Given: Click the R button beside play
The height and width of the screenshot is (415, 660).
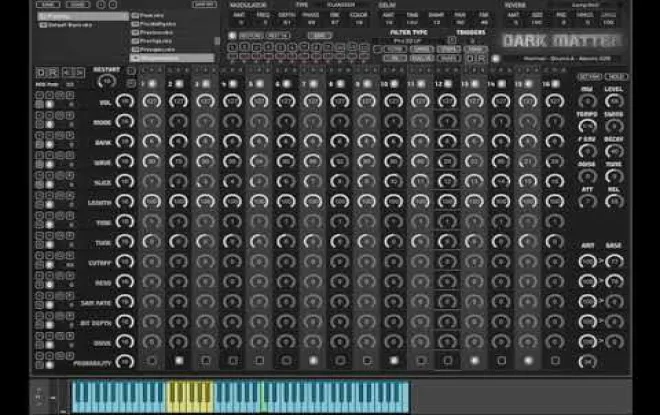Looking at the screenshot, I should point(53,72).
